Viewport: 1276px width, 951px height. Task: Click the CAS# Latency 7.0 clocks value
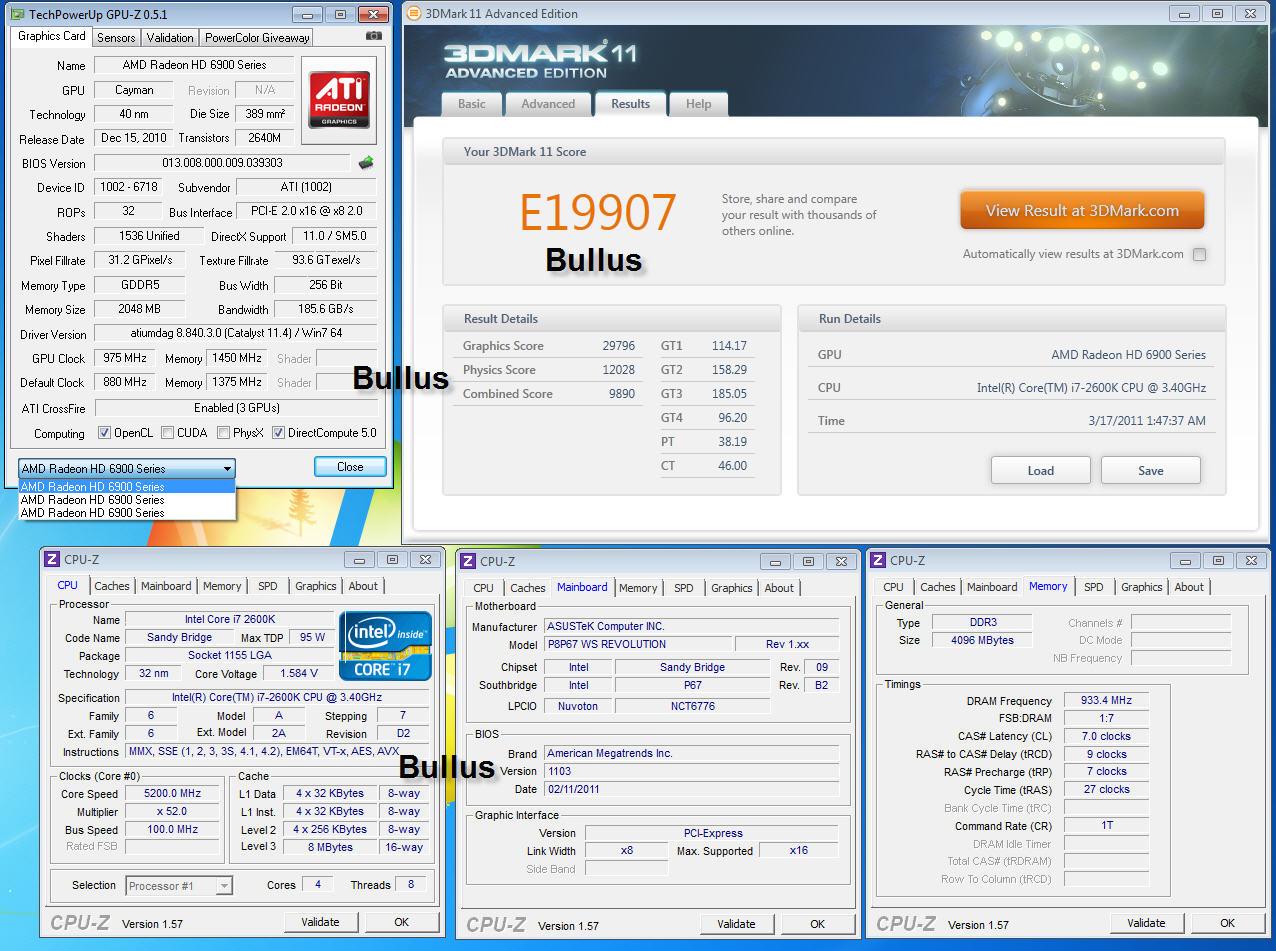click(x=1105, y=736)
